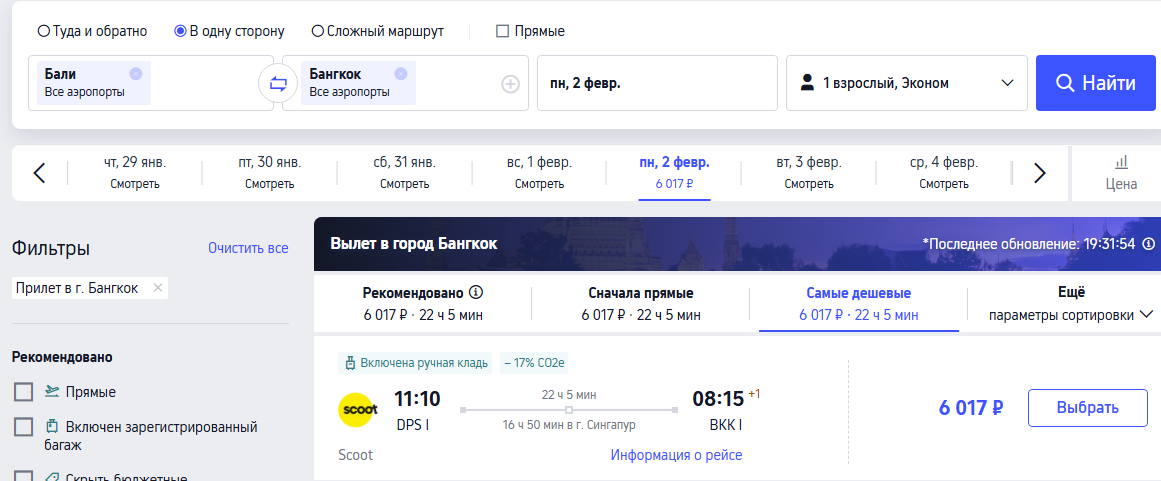
Task: Switch to Сначала прямые sorting tab
Action: pos(640,304)
